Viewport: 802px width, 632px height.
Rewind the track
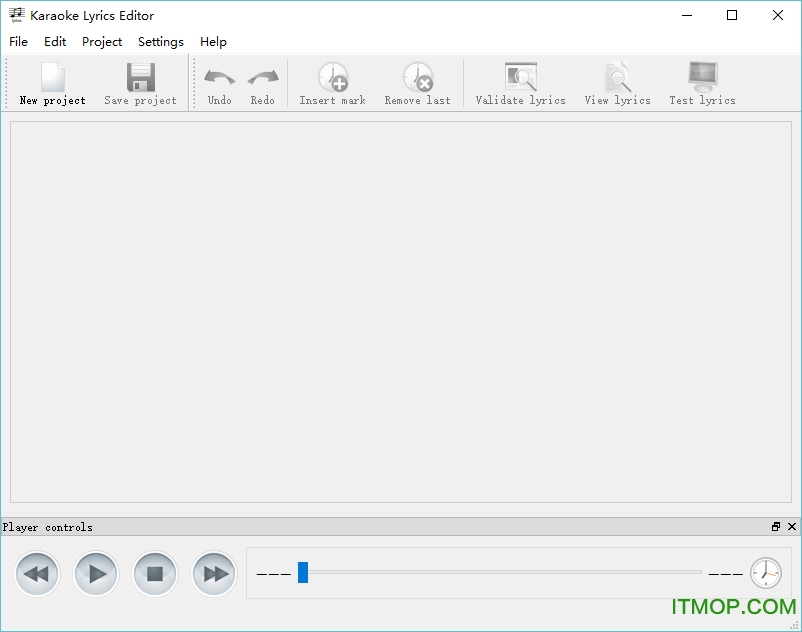coord(37,573)
